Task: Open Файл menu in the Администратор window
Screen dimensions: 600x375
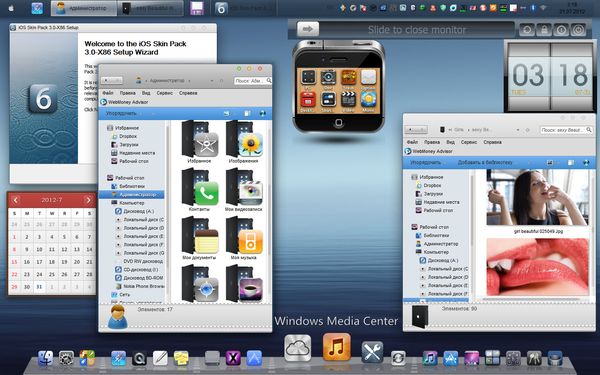Action: 108,93
